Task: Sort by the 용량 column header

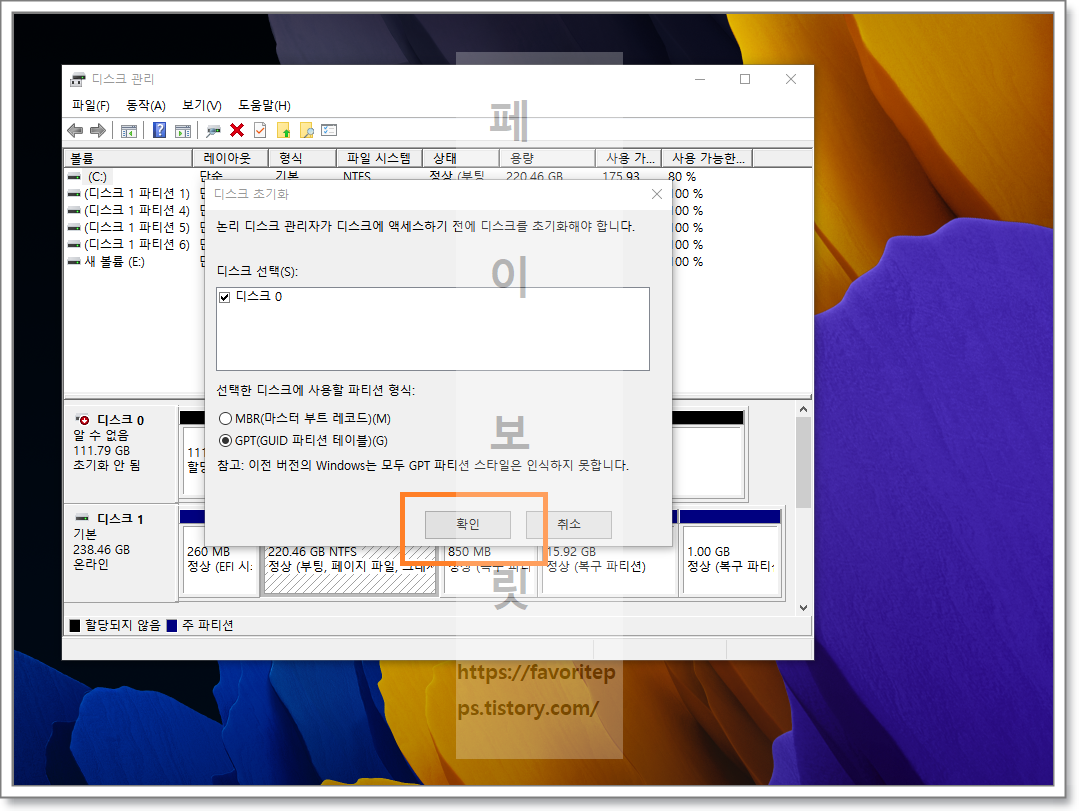Action: pos(547,158)
